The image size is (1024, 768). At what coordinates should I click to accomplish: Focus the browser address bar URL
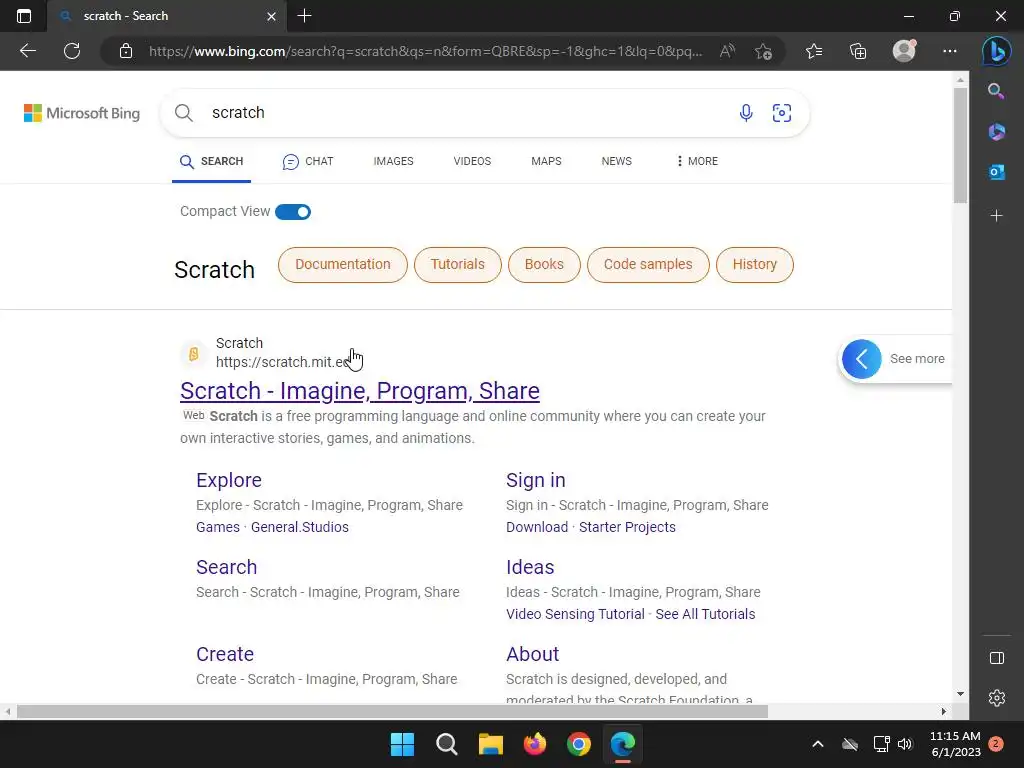(425, 51)
